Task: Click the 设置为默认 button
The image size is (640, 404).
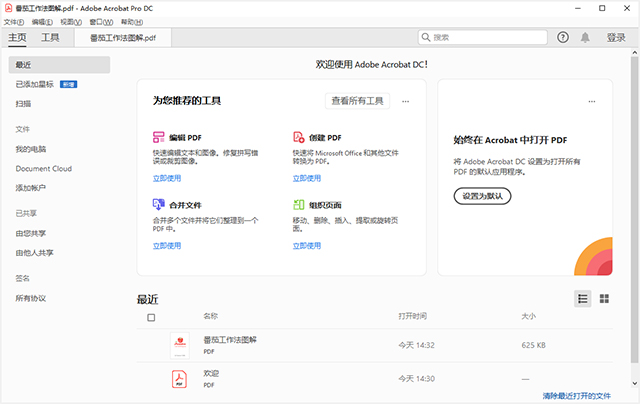Action: pos(482,196)
